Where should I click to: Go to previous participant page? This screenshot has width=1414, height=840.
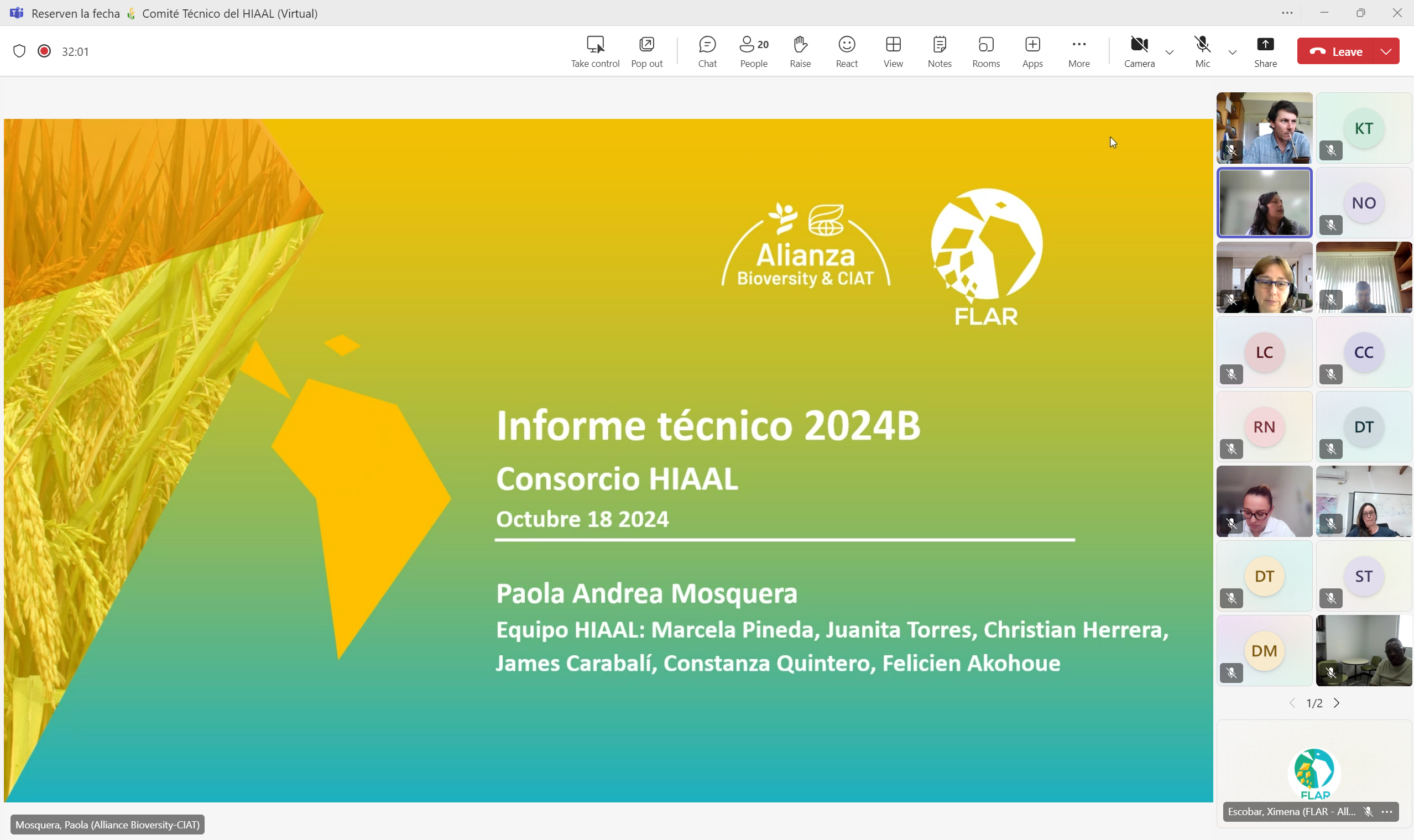point(1292,703)
